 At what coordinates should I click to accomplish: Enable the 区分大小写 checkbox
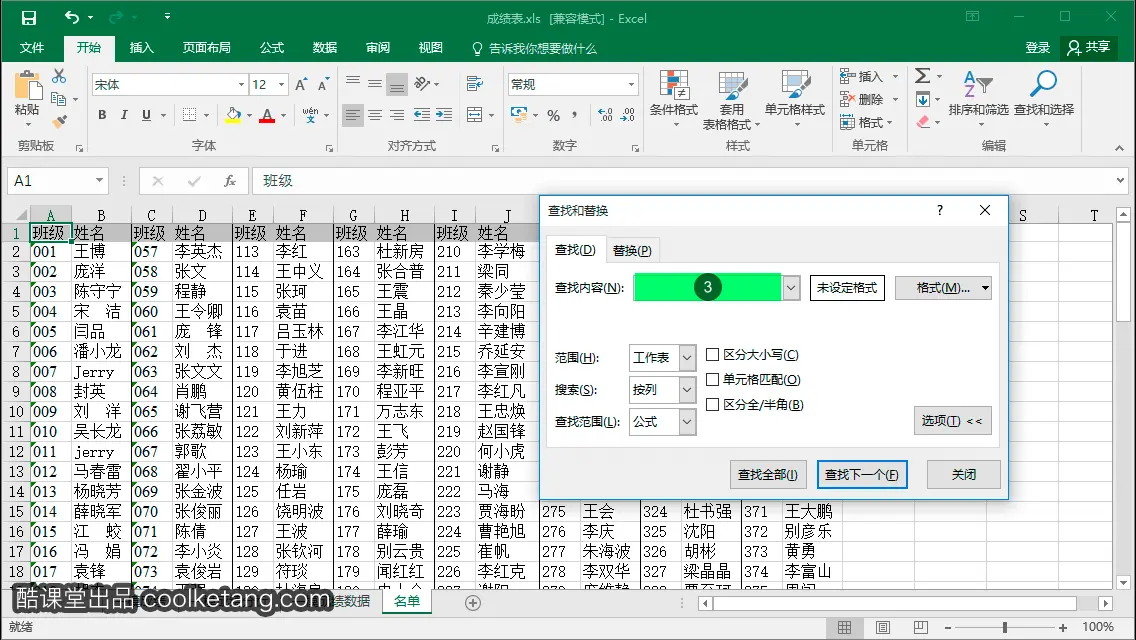point(712,354)
